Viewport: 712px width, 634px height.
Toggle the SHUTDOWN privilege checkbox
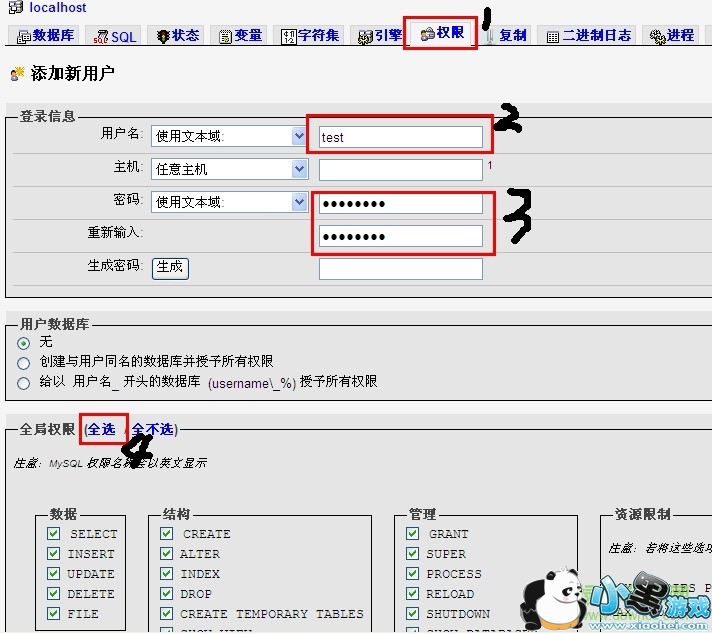pyautogui.click(x=413, y=613)
